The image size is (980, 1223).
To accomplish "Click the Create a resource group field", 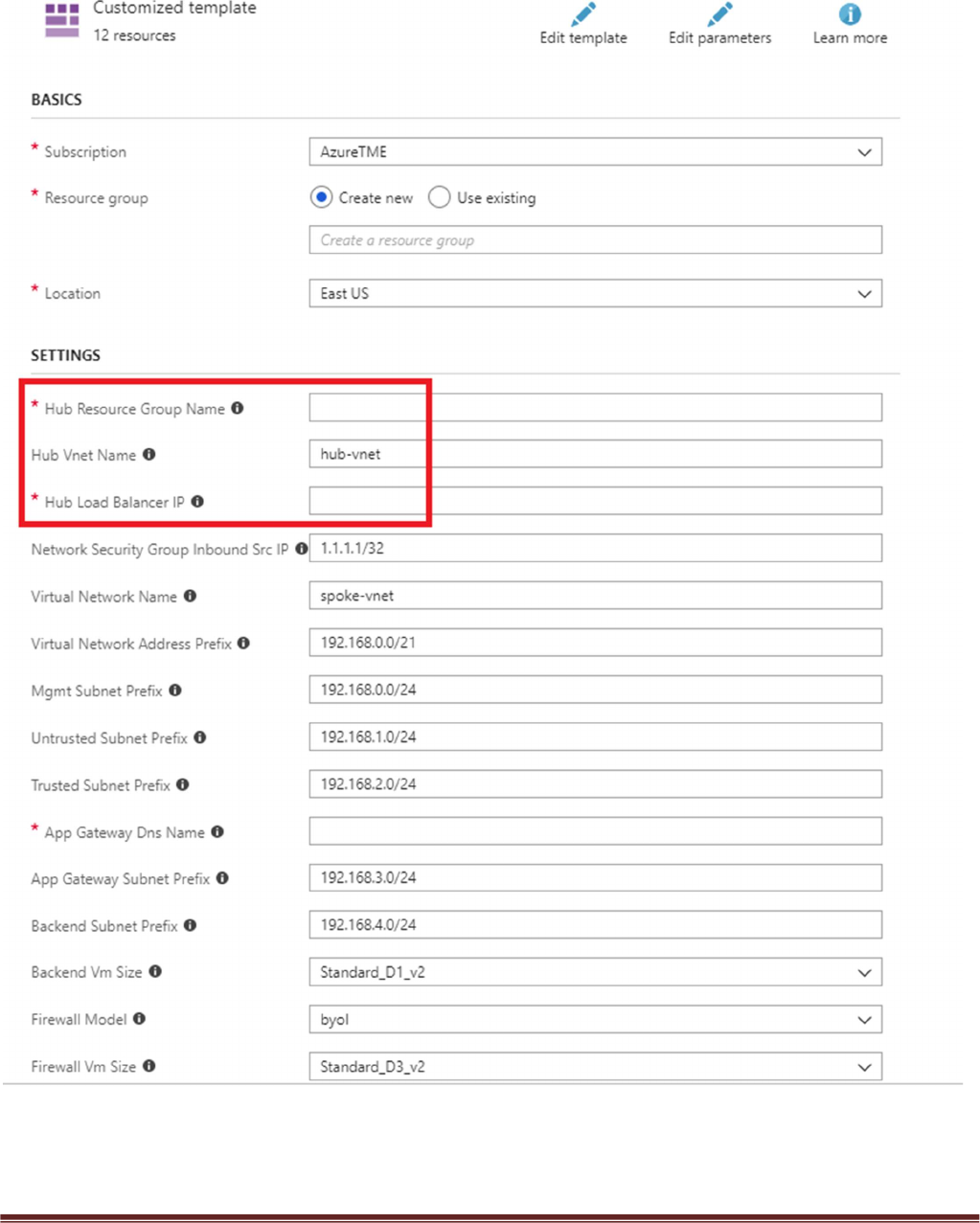I will [x=595, y=240].
